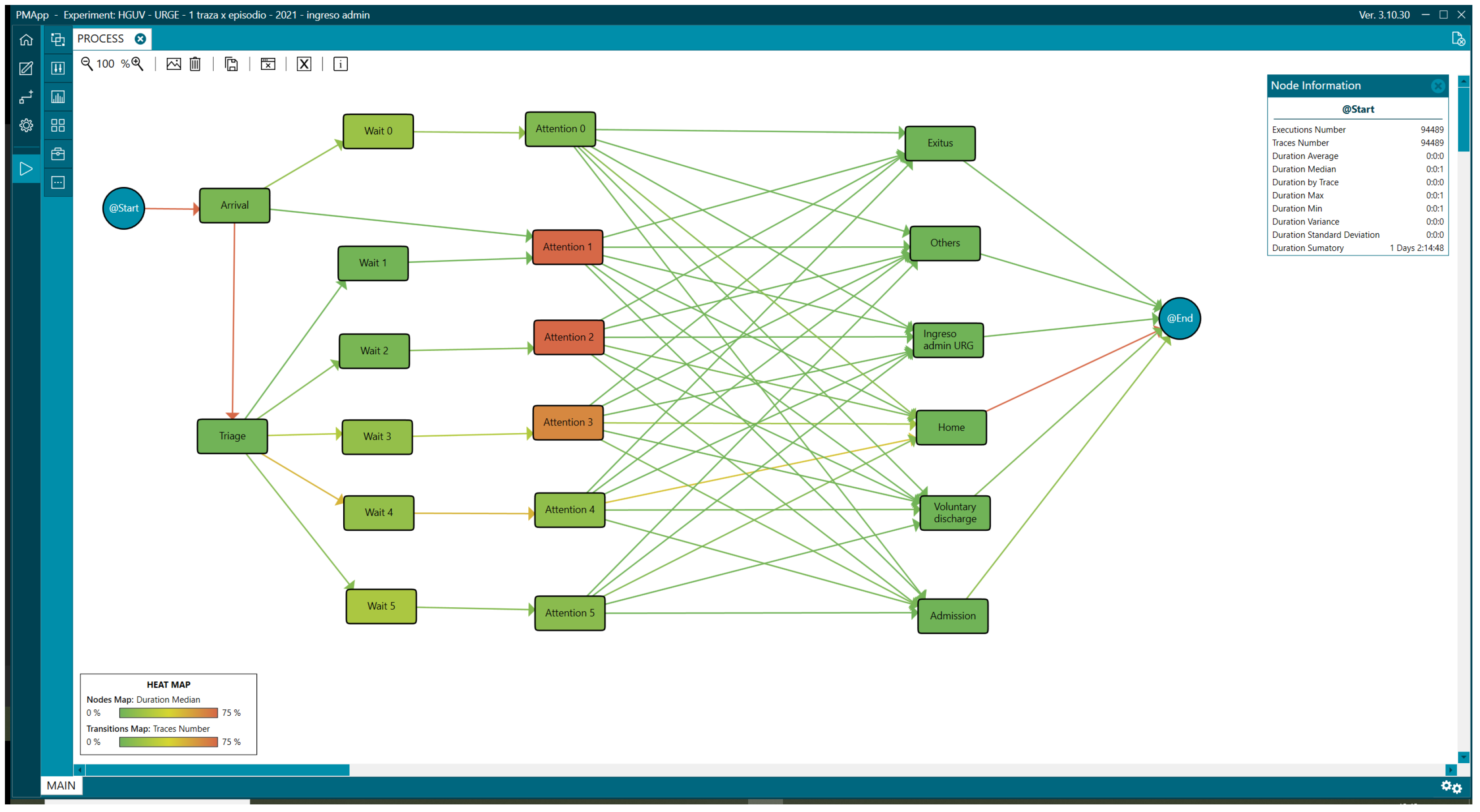Viewport: 1480px width, 812px height.
Task: Open the more options ellipsis sidebar icon
Action: tap(58, 183)
